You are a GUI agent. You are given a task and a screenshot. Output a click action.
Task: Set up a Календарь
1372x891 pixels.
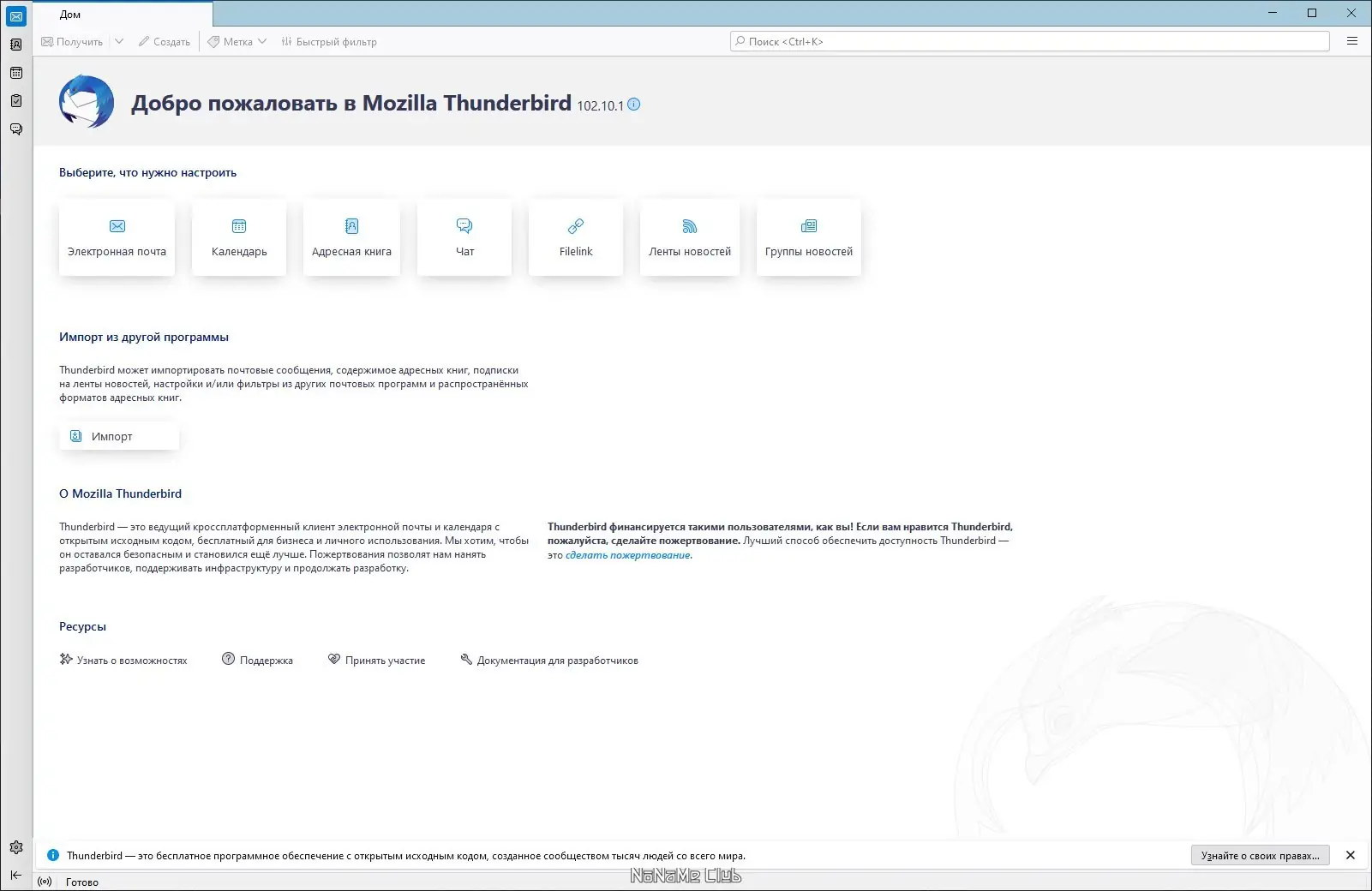(x=239, y=237)
